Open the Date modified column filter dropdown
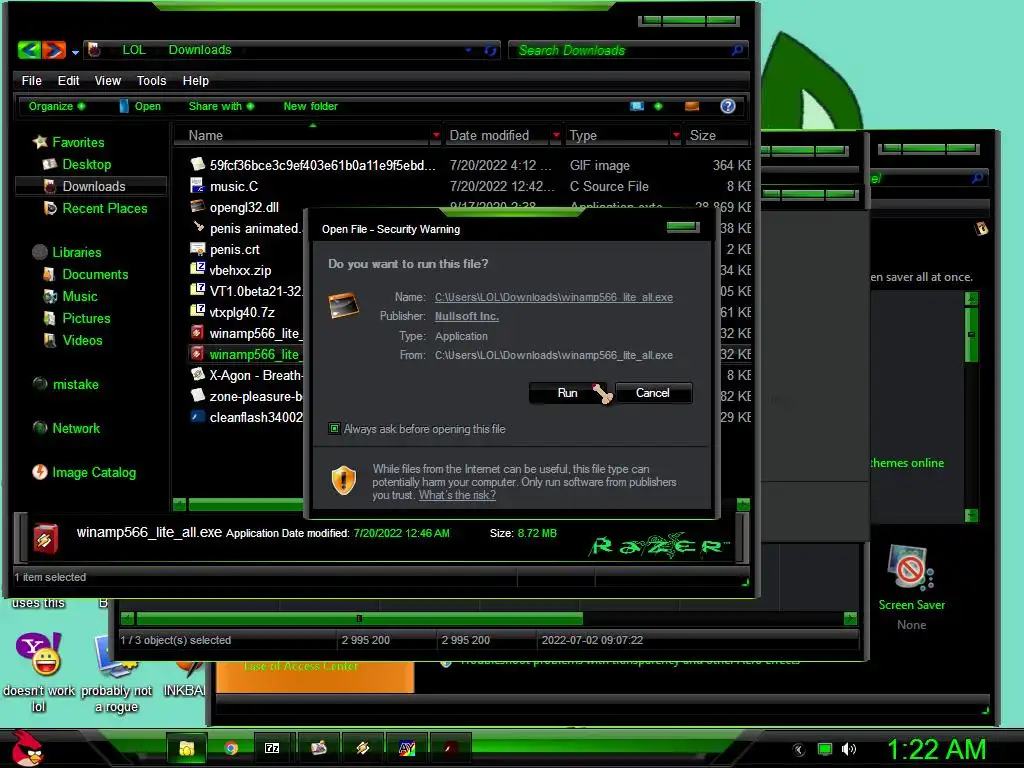The height and width of the screenshot is (768, 1024). 556,135
